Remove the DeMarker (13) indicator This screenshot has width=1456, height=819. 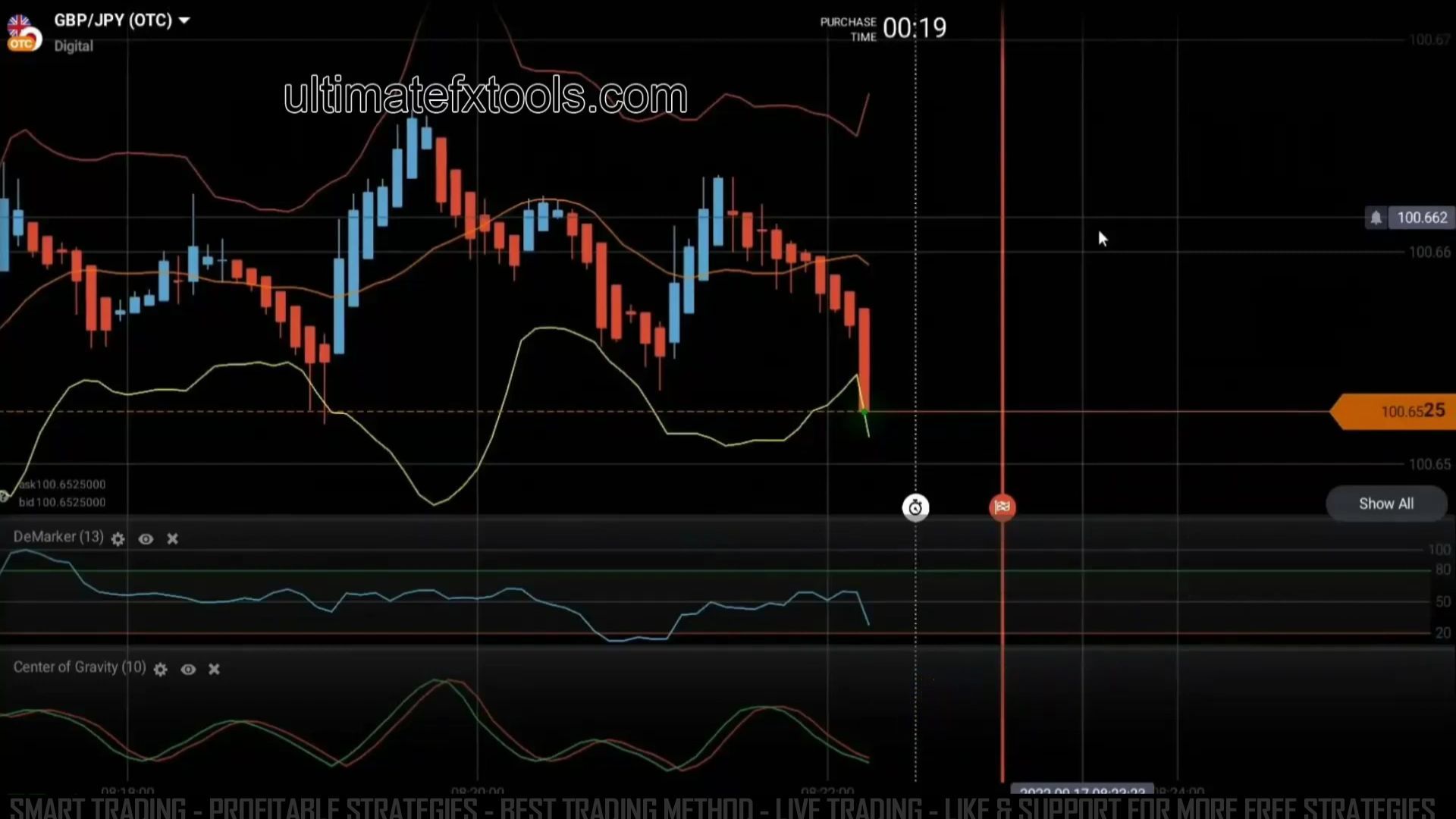coord(173,538)
